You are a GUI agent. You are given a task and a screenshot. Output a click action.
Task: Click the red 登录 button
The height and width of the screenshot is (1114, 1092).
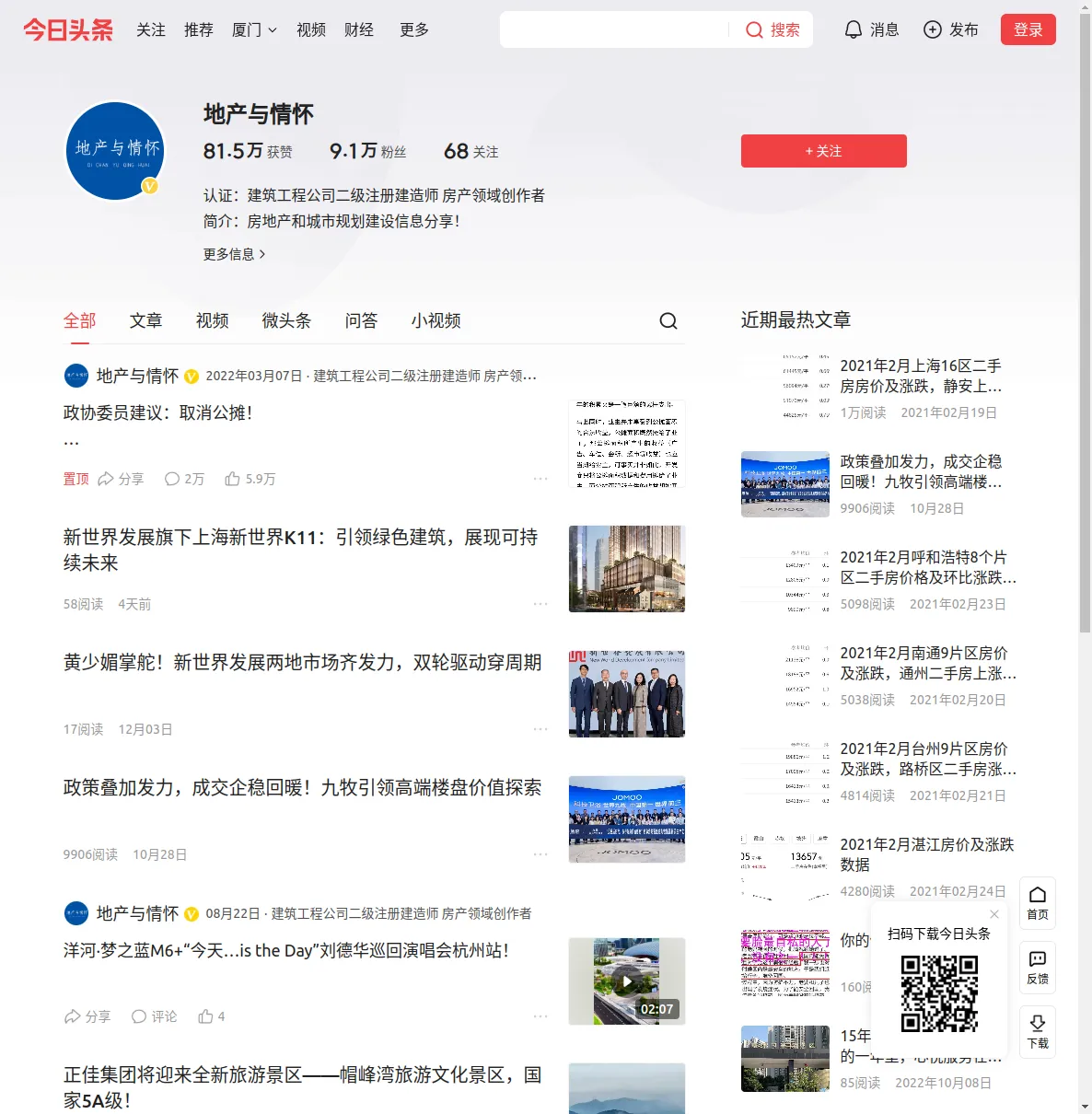[x=1028, y=29]
